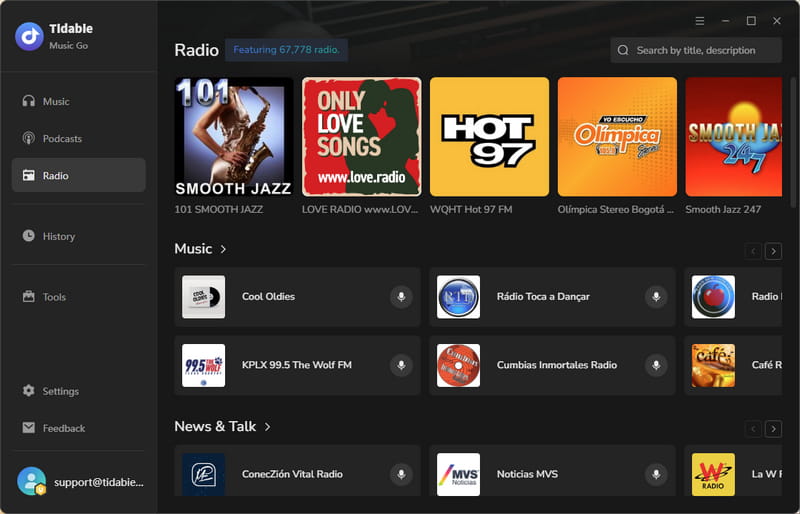Open the Podcasts sidebar icon
Viewport: 800px width, 514px height.
pyautogui.click(x=29, y=138)
